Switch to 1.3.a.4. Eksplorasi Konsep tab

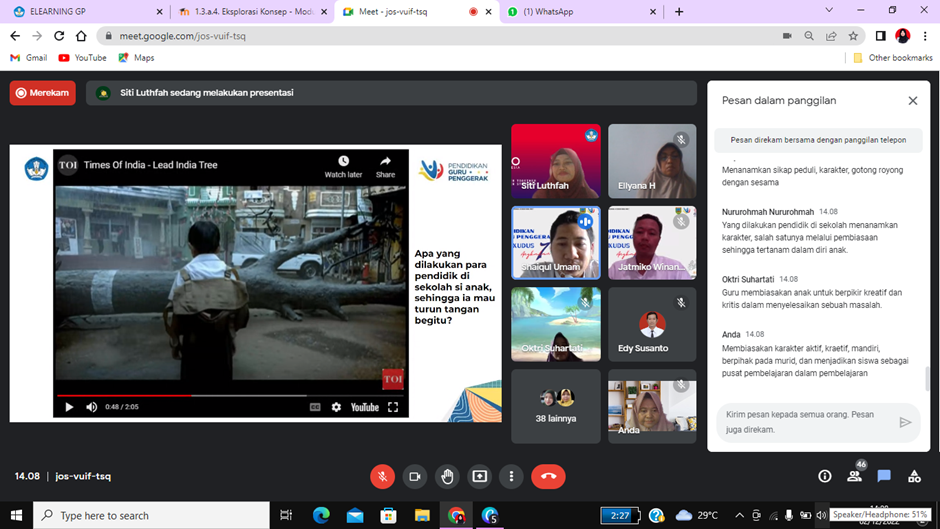pyautogui.click(x=251, y=11)
